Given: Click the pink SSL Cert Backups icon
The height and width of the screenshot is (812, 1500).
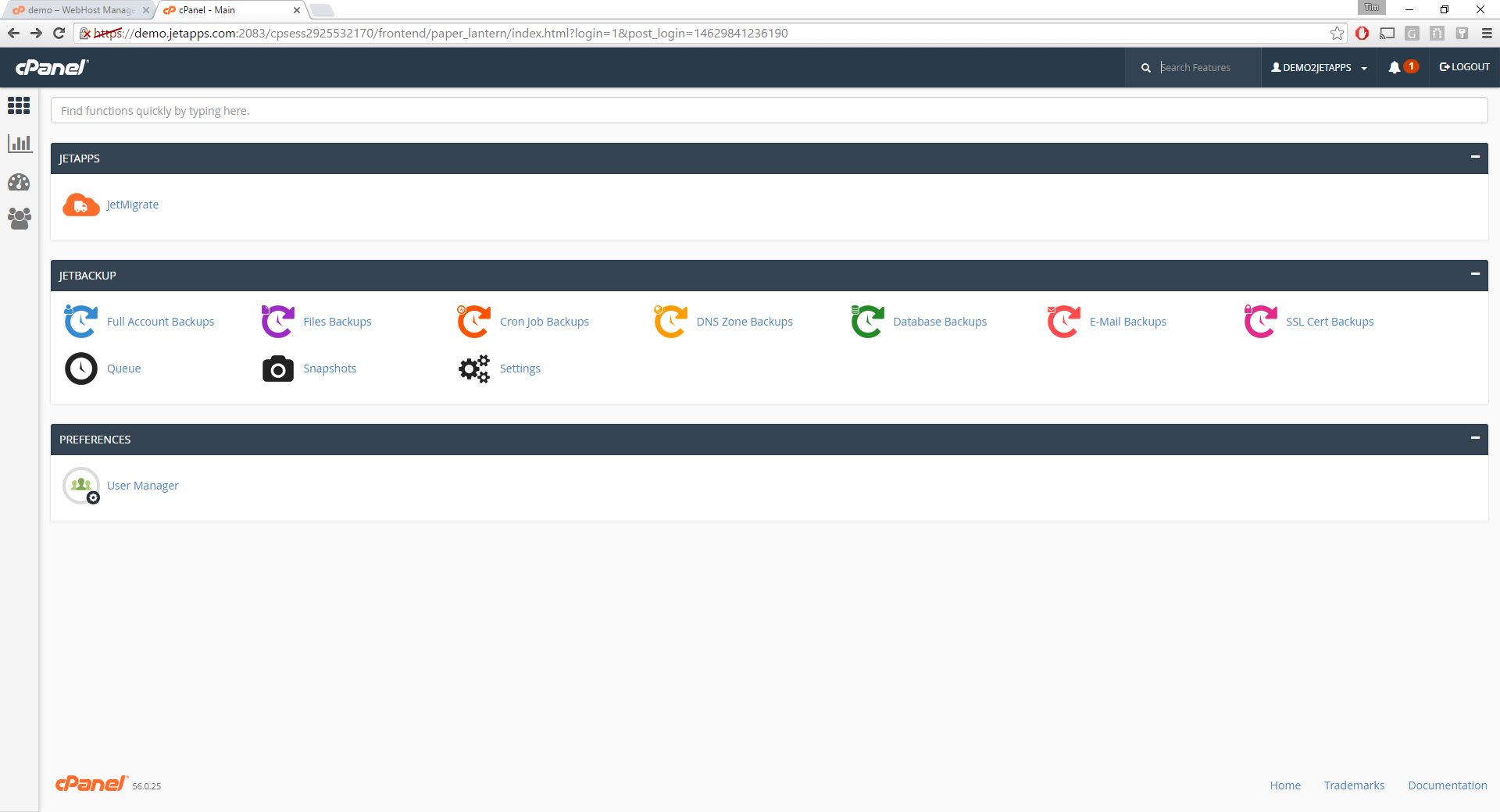Looking at the screenshot, I should (x=1261, y=322).
